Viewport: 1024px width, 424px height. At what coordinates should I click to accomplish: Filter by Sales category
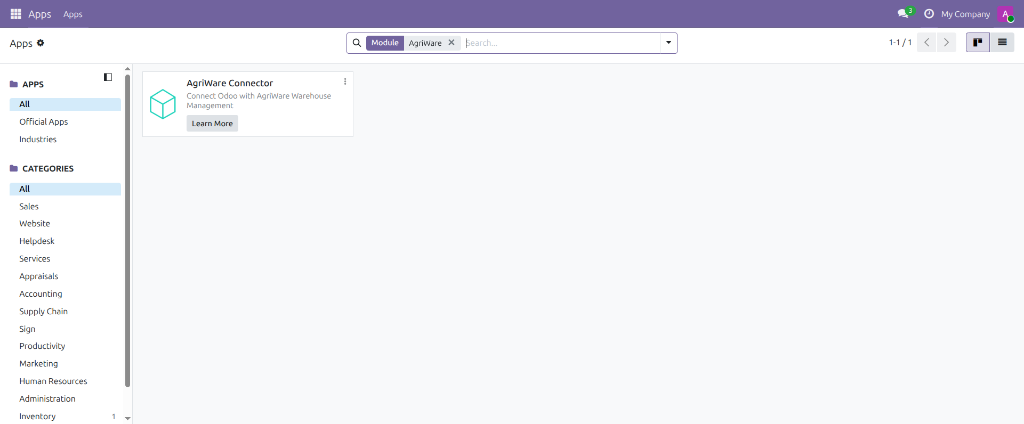65,206
